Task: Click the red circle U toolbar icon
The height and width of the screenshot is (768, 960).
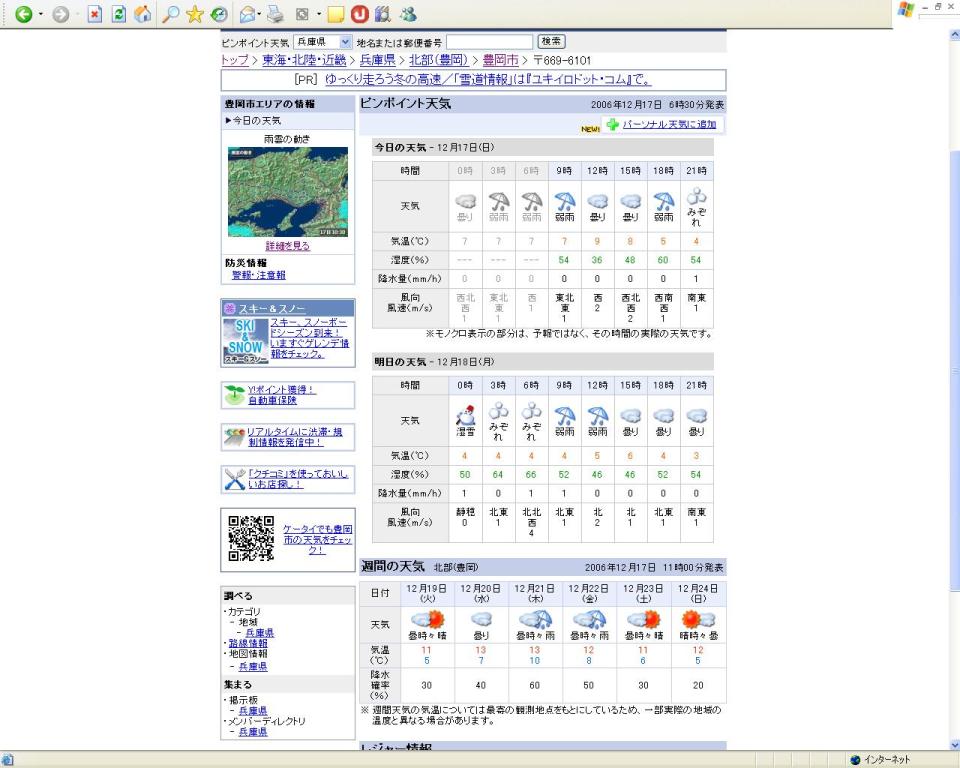Action: [x=359, y=14]
